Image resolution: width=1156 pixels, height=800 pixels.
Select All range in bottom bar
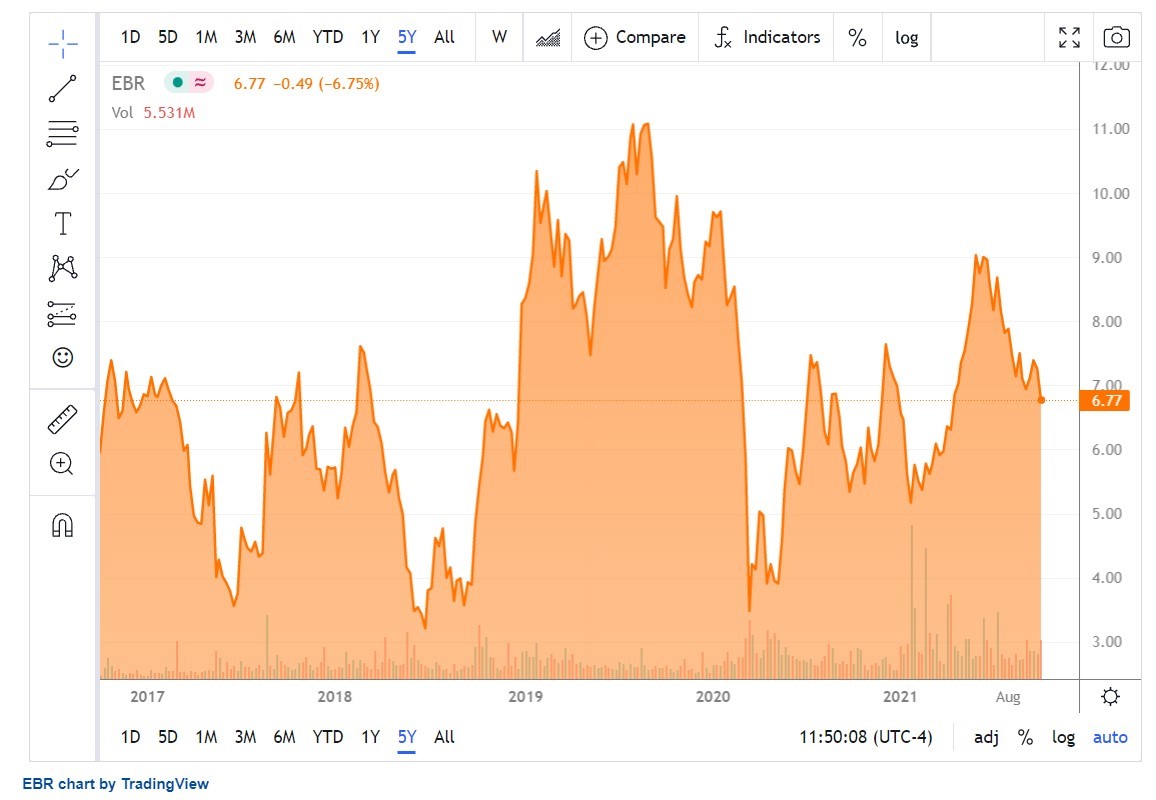[445, 737]
